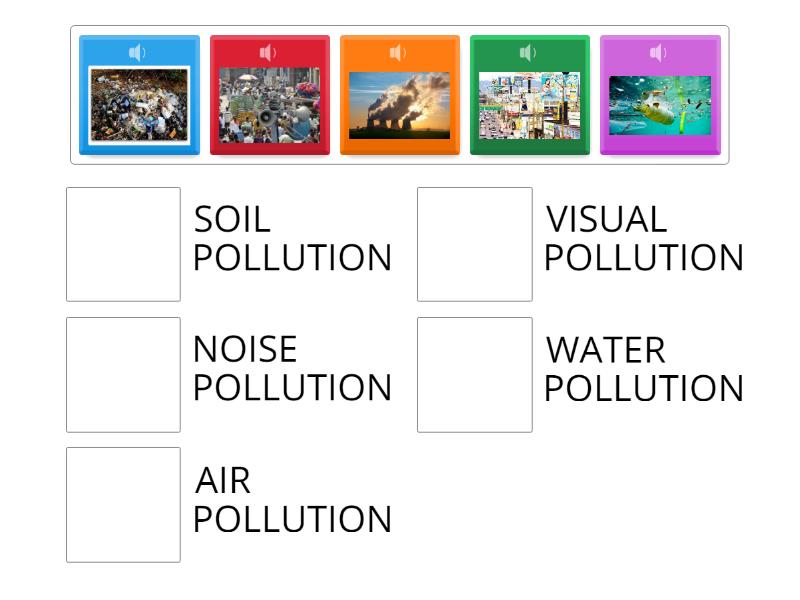Click the empty box beside WATER POLLUTION
The width and height of the screenshot is (800, 600).
(474, 370)
